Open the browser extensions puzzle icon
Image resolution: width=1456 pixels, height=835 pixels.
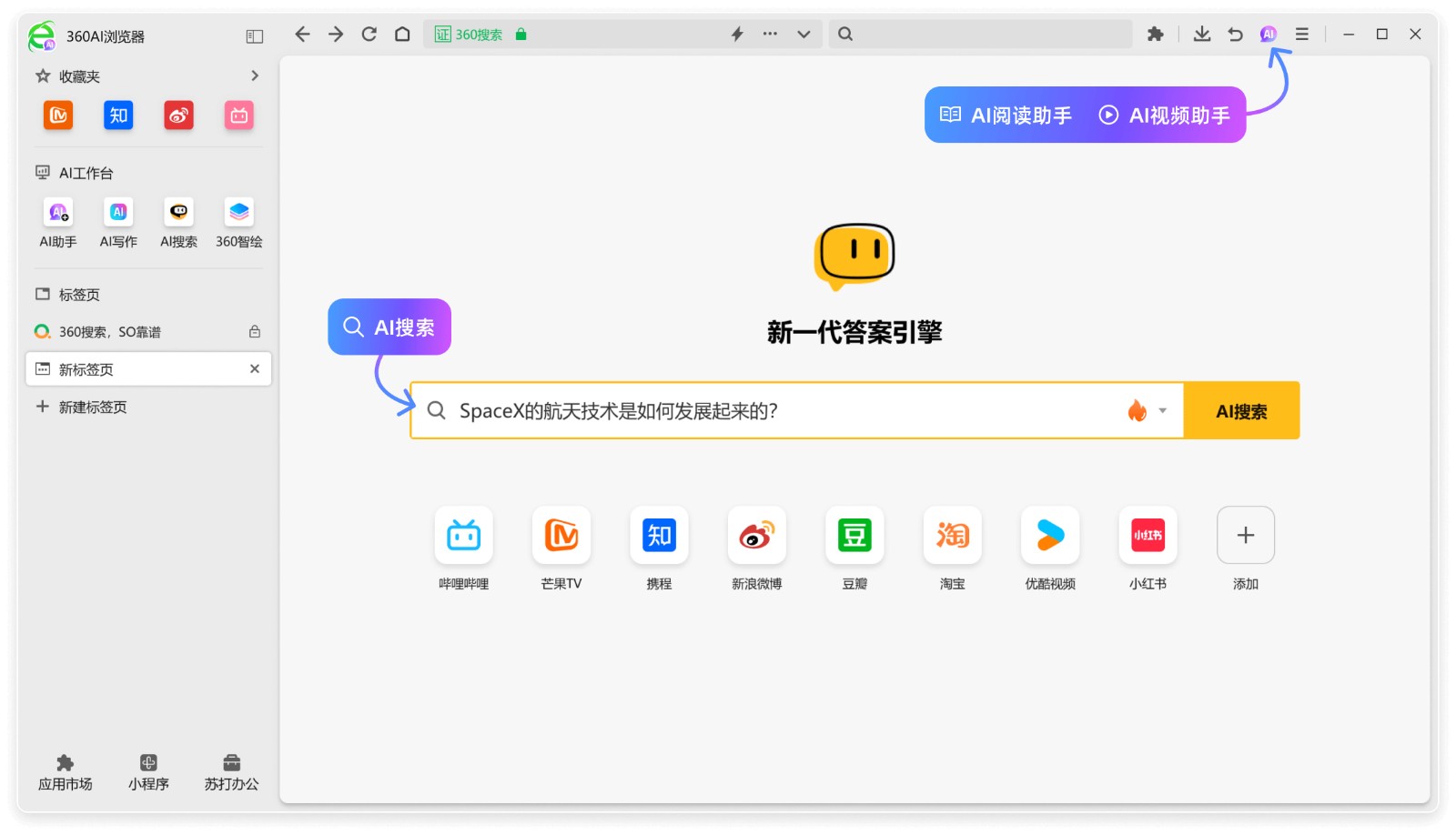pyautogui.click(x=1155, y=34)
